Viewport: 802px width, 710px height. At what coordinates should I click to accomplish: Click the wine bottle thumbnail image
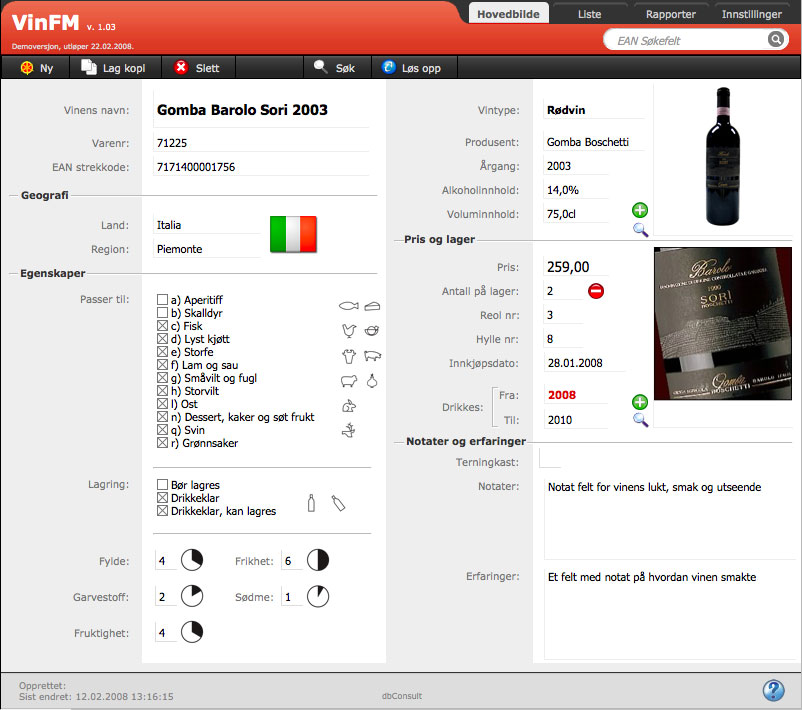pyautogui.click(x=722, y=156)
